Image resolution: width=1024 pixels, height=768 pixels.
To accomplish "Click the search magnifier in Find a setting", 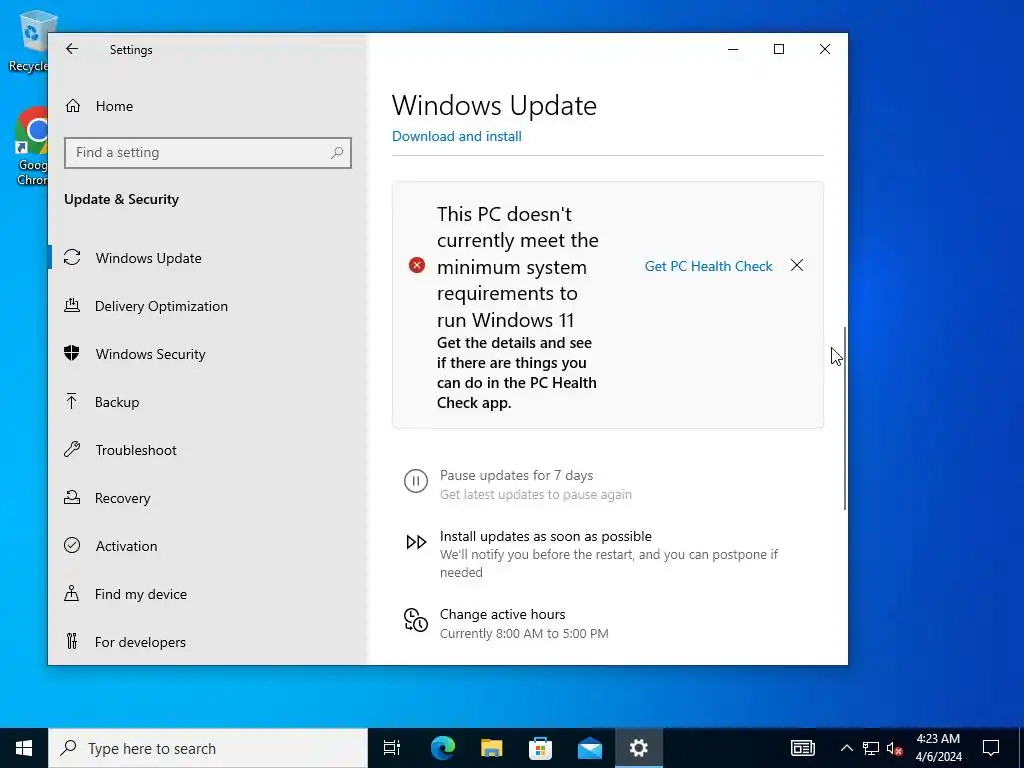I will [337, 153].
